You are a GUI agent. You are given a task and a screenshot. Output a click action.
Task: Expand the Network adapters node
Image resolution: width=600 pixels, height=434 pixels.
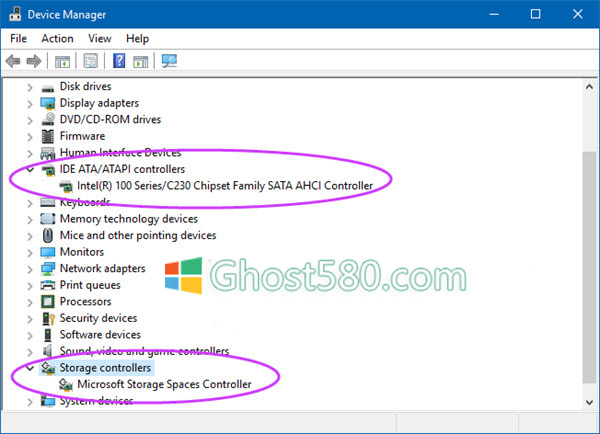30,269
